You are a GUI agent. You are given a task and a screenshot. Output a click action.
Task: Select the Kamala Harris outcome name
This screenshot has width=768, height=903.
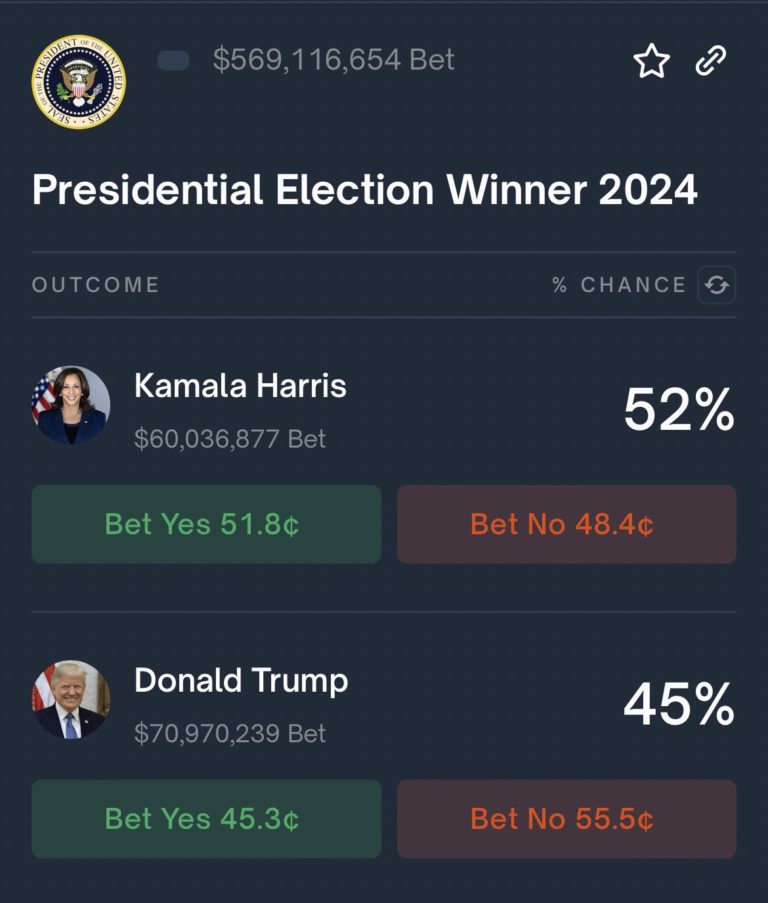(x=240, y=386)
